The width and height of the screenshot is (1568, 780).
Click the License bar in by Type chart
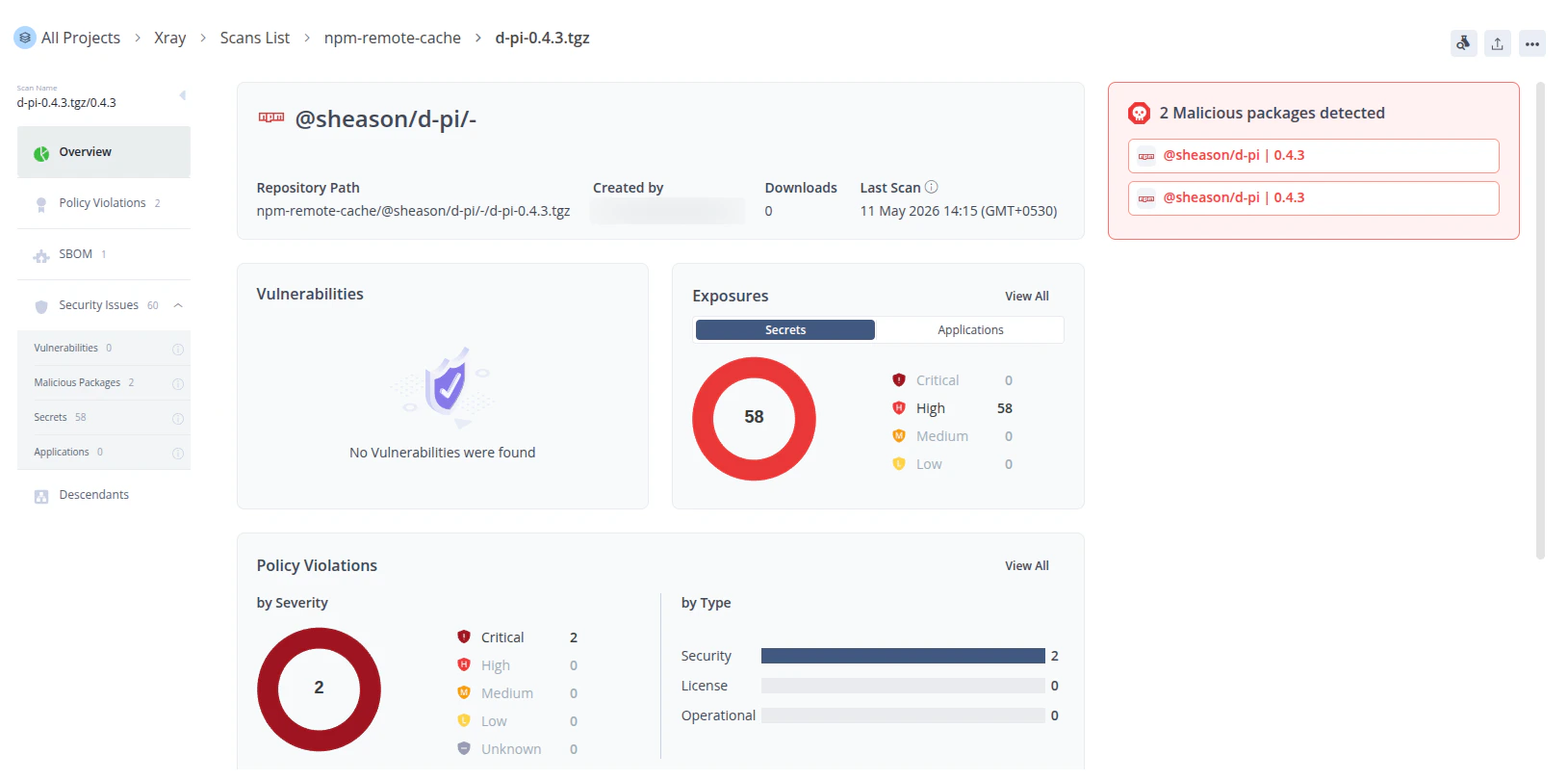point(903,686)
